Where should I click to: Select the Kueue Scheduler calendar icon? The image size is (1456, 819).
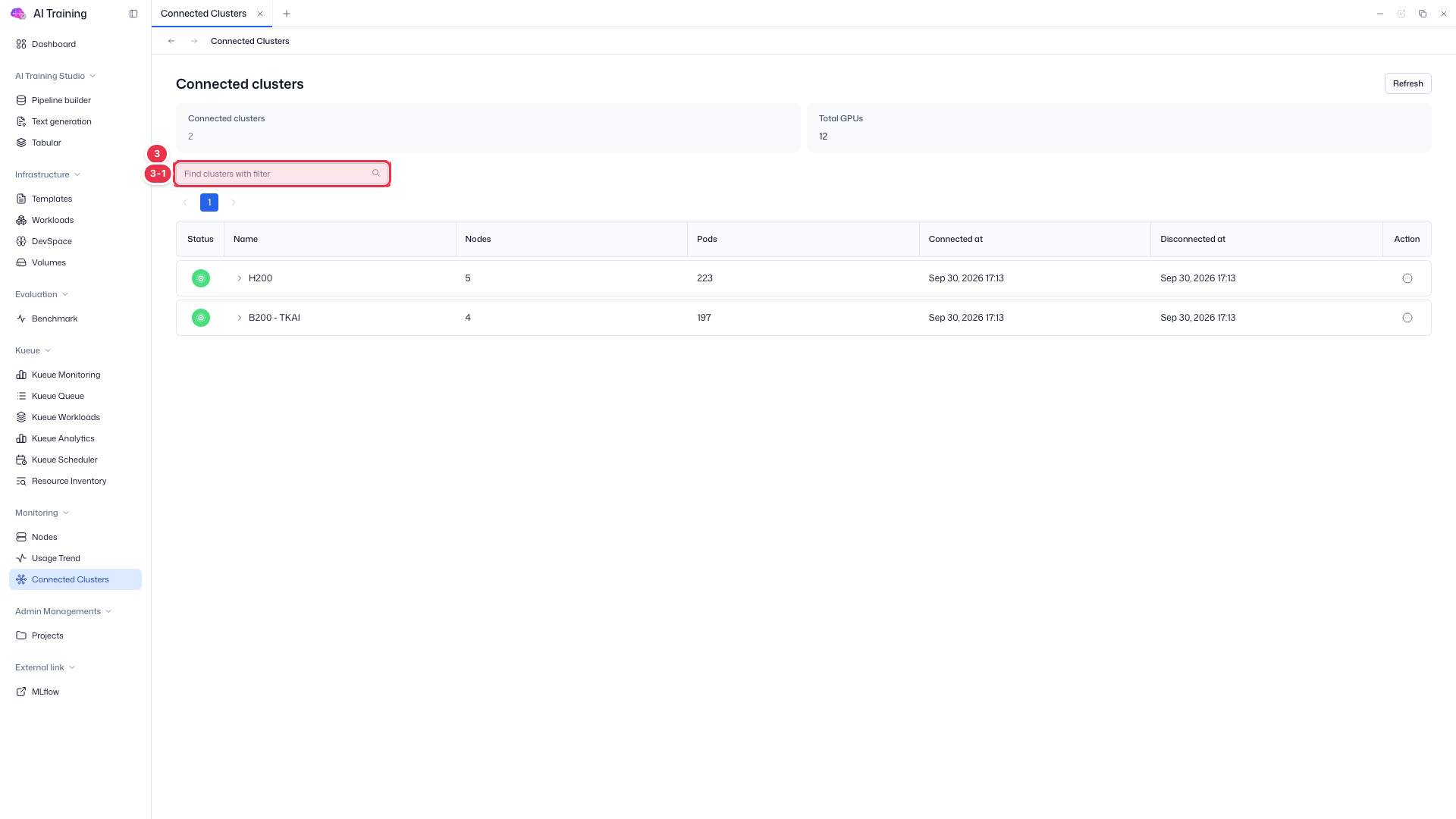pyautogui.click(x=21, y=460)
